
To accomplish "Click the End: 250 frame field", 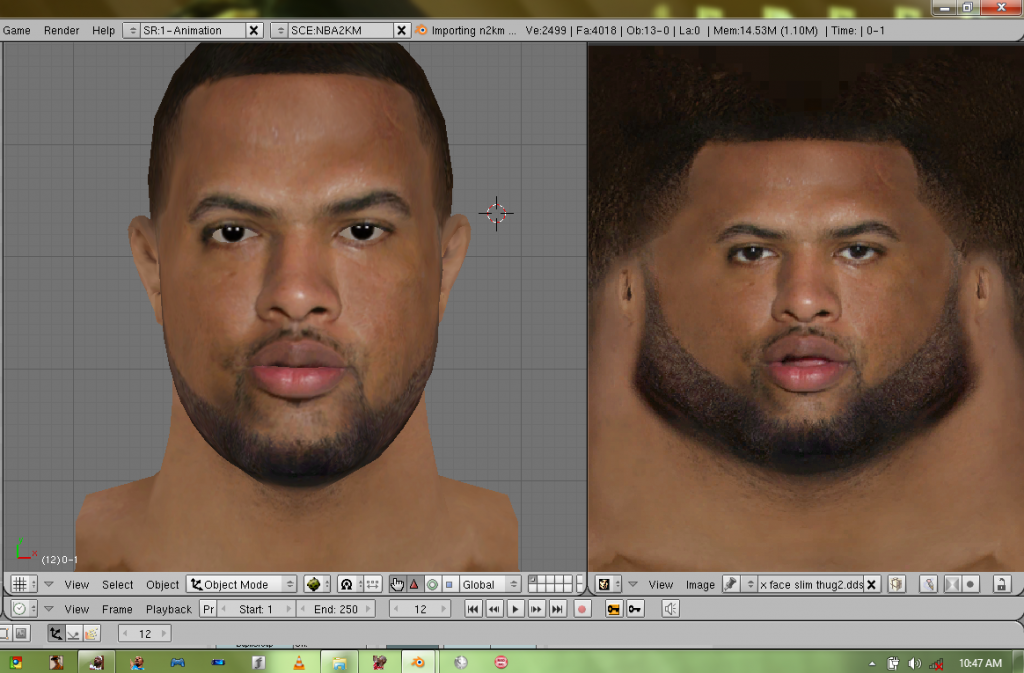I will tap(336, 609).
